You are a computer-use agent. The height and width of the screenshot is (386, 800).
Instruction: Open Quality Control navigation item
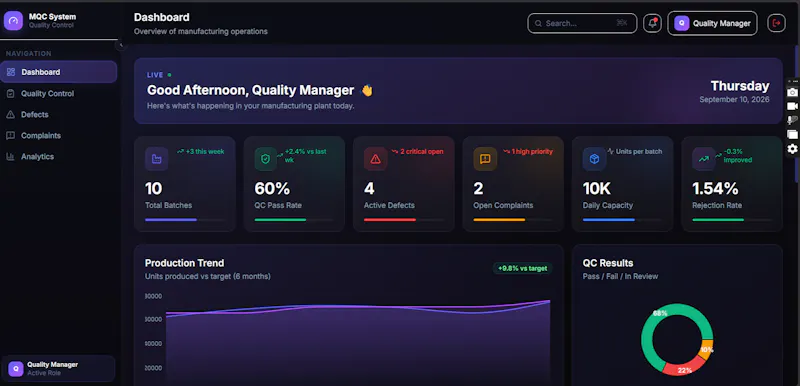coord(59,93)
